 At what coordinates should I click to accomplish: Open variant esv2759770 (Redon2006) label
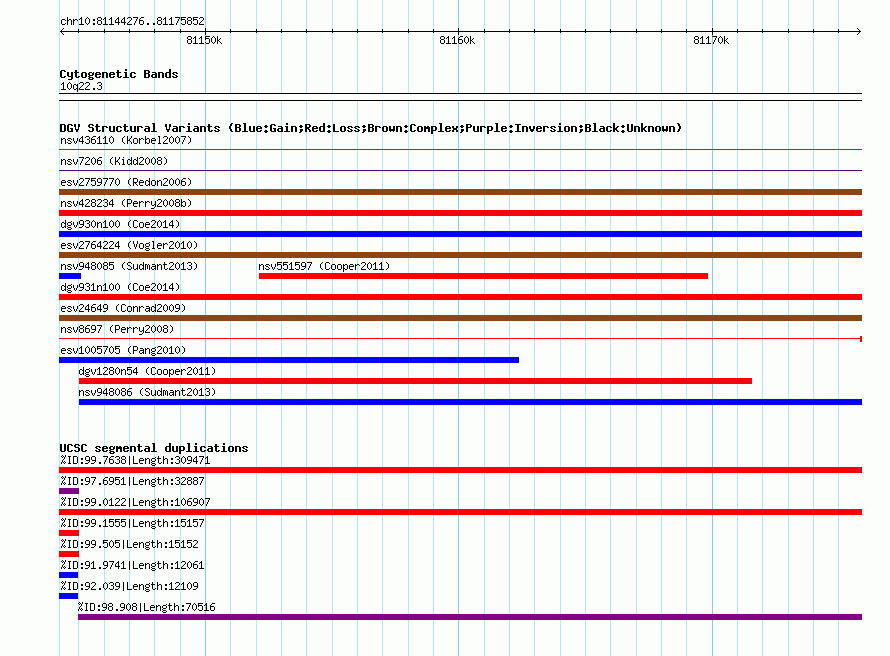pos(126,182)
